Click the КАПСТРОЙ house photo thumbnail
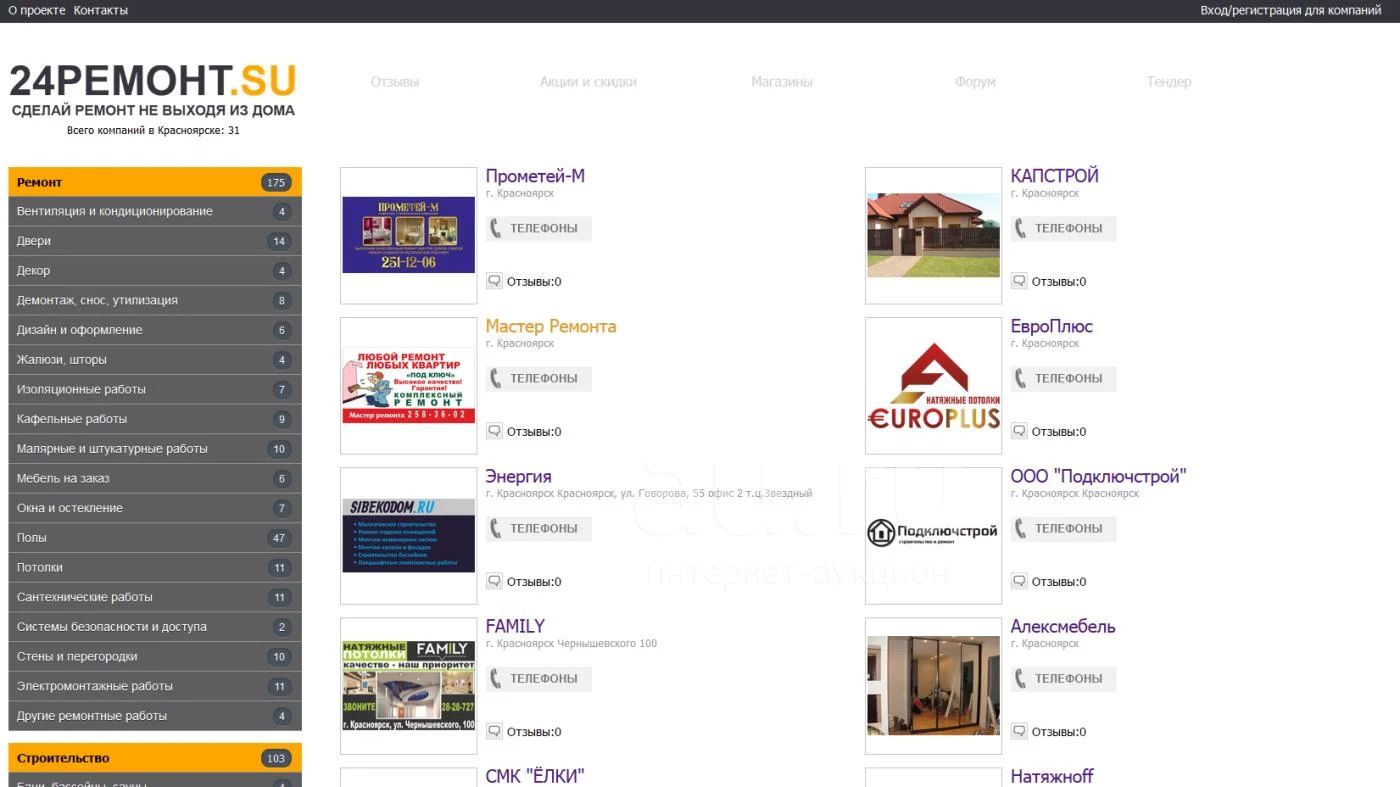Screen dimensions: 1400x787 pos(933,235)
